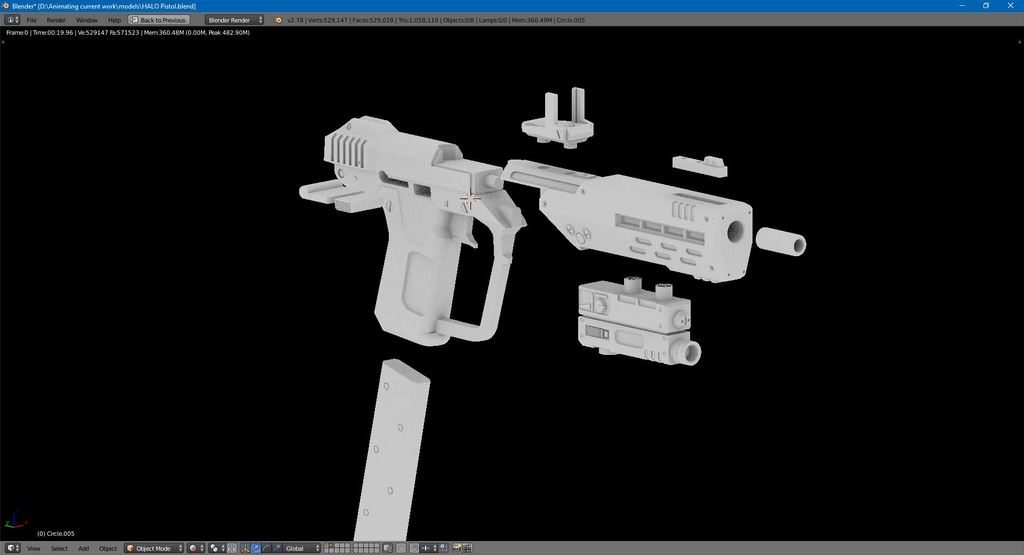Open the snap element type dropdown
The image size is (1024, 555).
pos(428,548)
